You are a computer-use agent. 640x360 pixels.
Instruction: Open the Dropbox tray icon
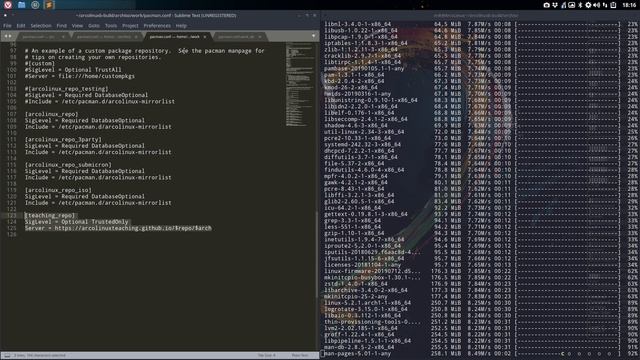[x=555, y=5]
